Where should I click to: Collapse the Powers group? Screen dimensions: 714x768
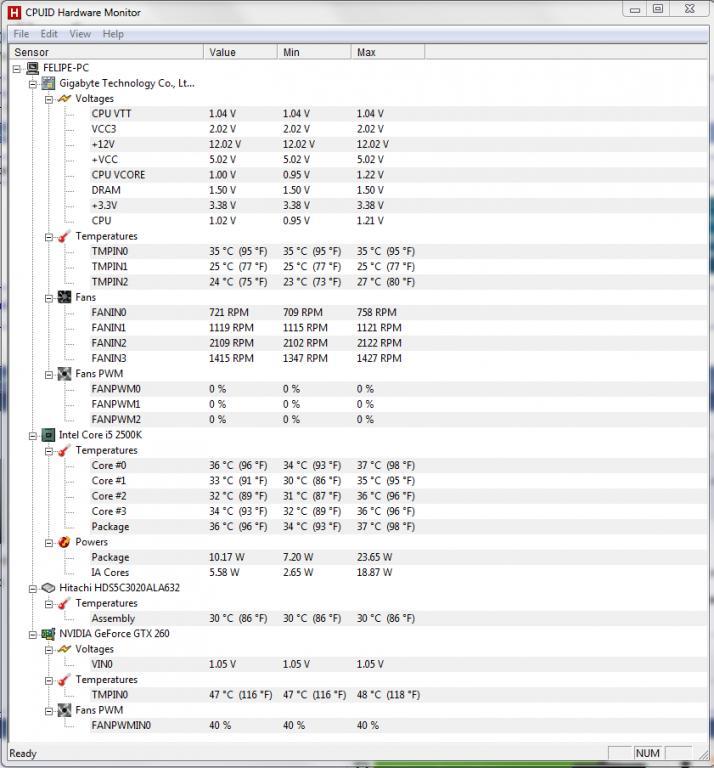pyautogui.click(x=49, y=543)
